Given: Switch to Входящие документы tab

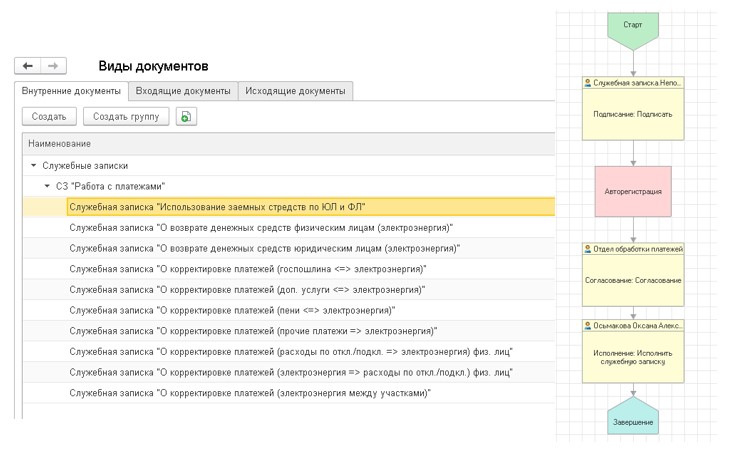Looking at the screenshot, I should [183, 91].
